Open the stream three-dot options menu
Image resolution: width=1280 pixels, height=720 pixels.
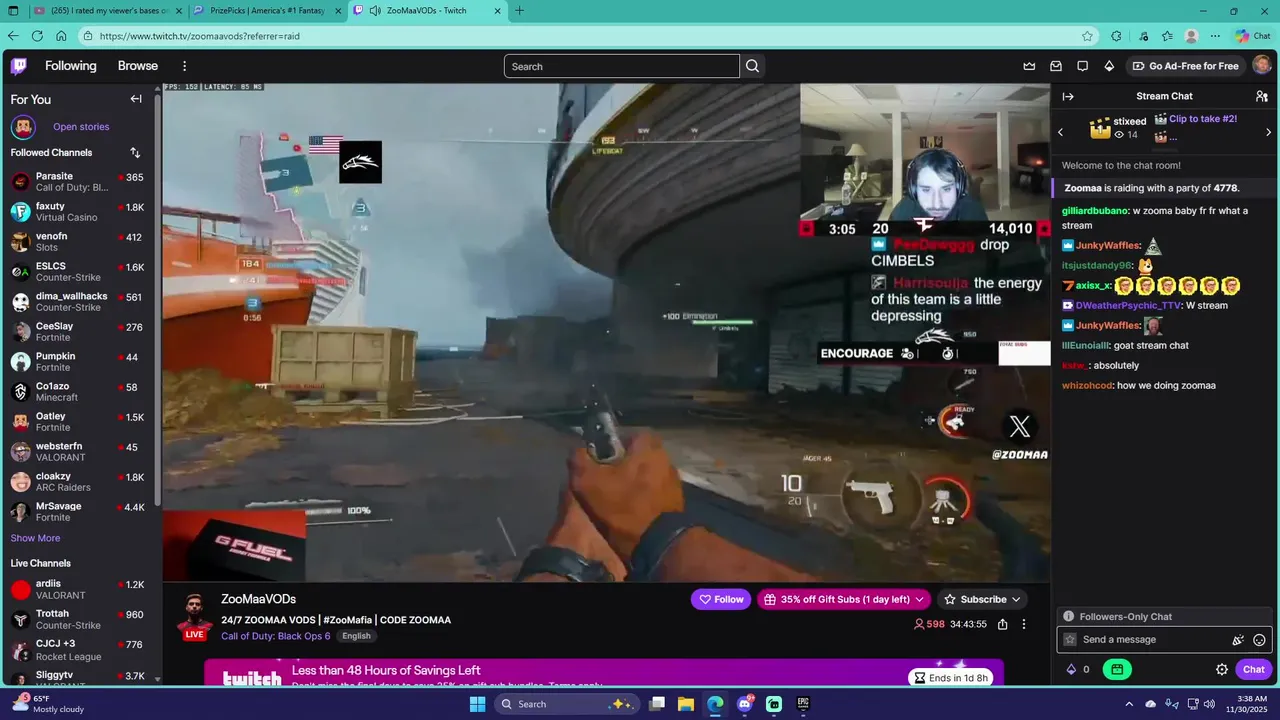coord(1023,624)
